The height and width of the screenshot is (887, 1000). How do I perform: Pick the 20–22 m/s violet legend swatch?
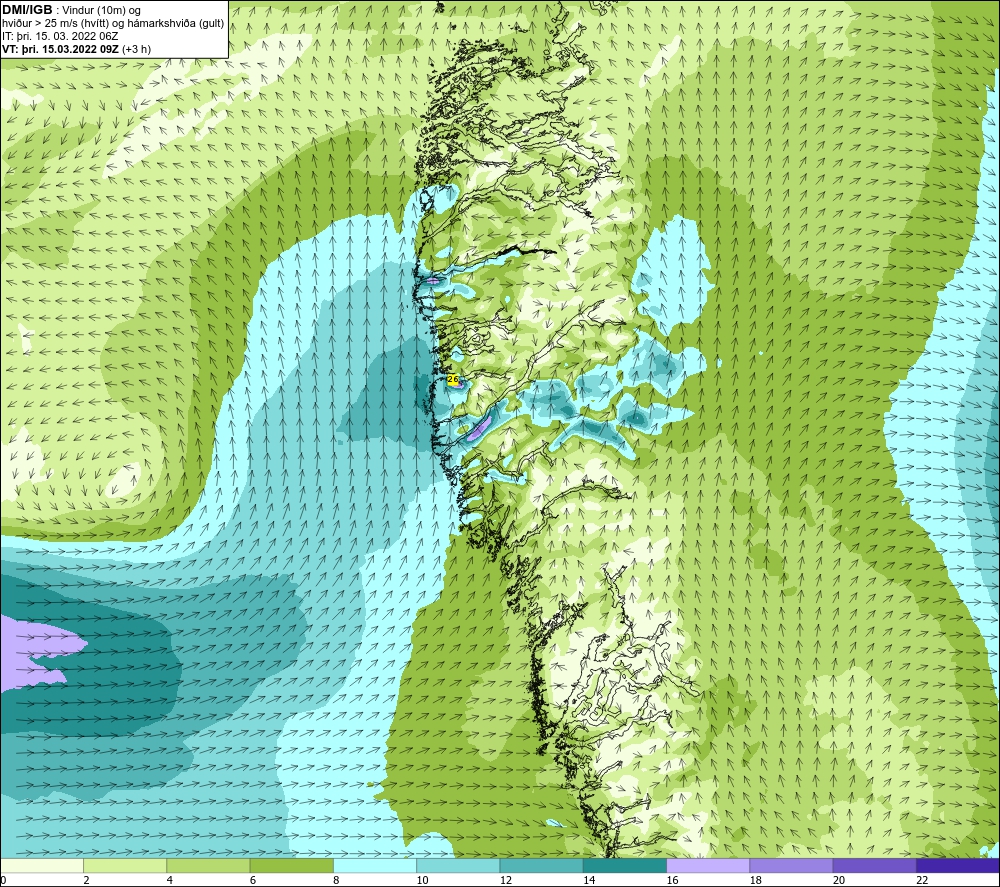(x=874, y=865)
